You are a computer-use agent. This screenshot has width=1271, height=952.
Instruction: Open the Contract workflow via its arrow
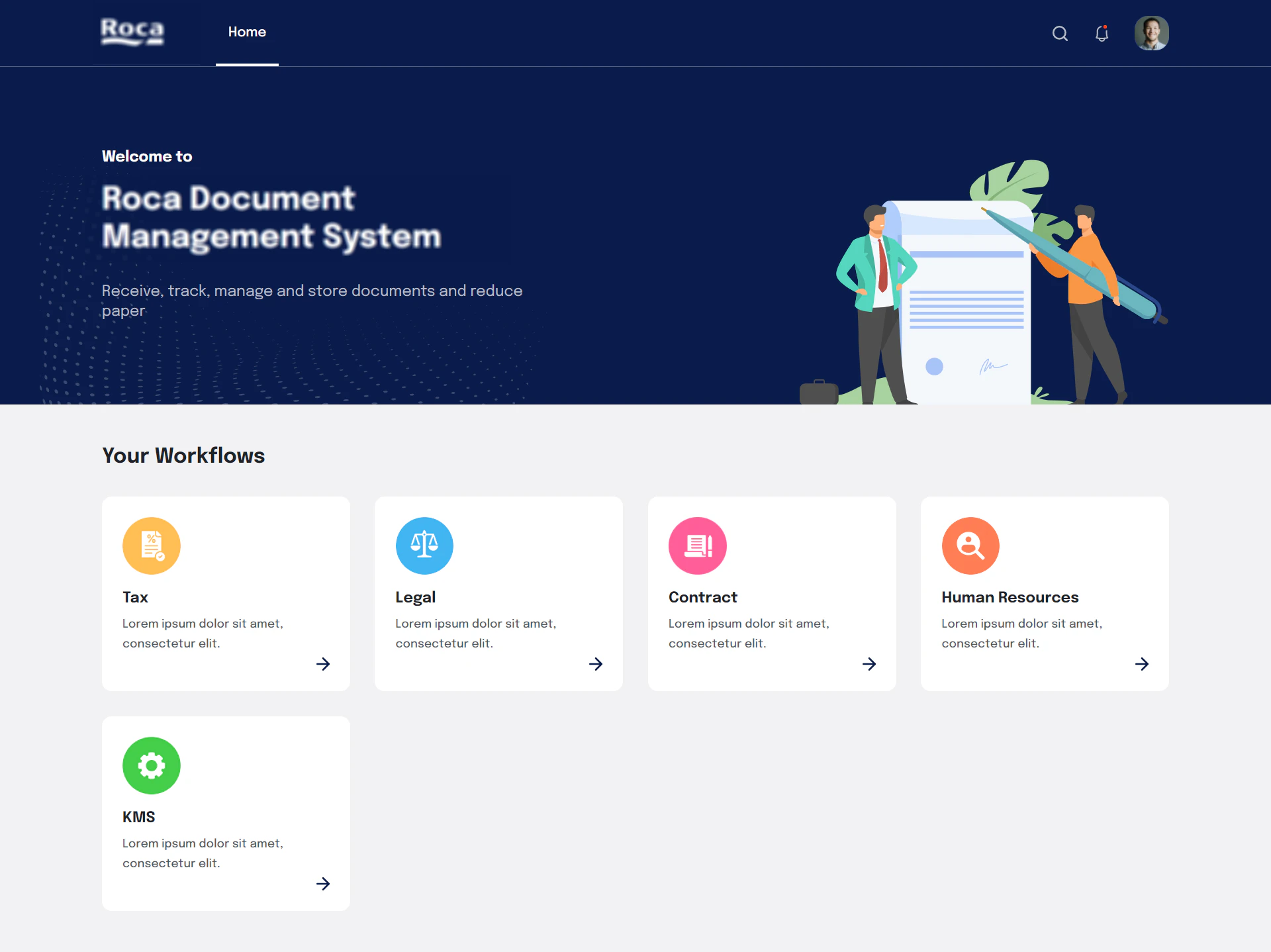click(870, 664)
